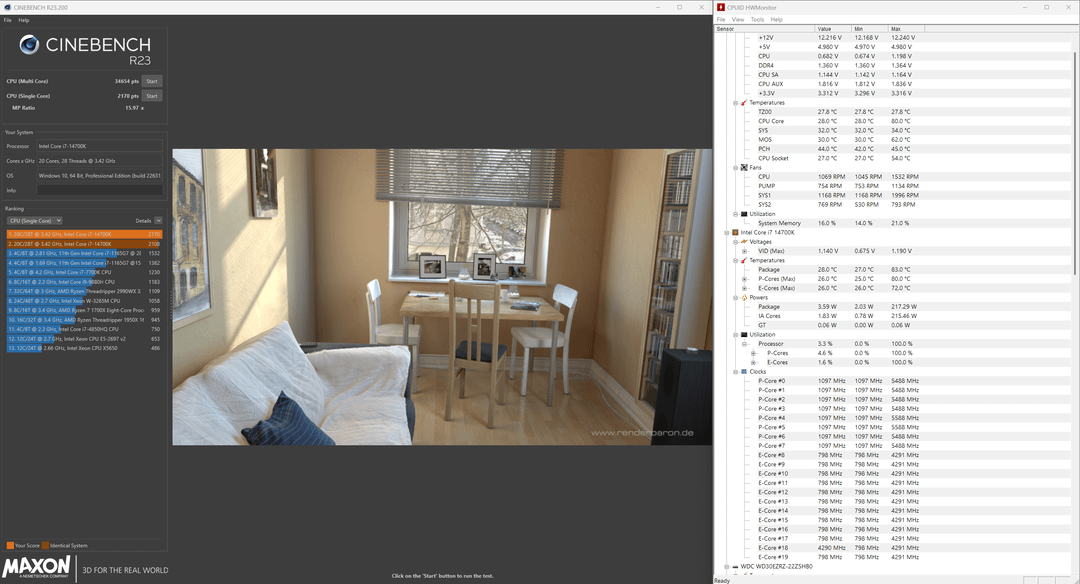Click the Max column header

[906, 29]
